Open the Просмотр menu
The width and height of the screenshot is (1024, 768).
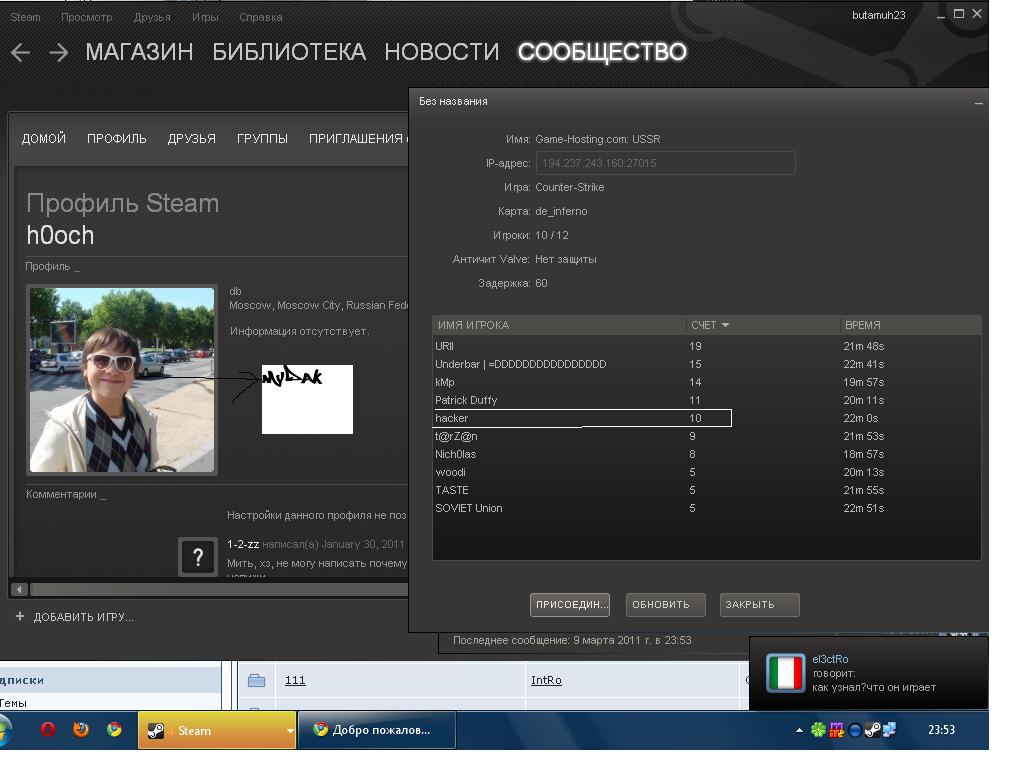coord(87,17)
